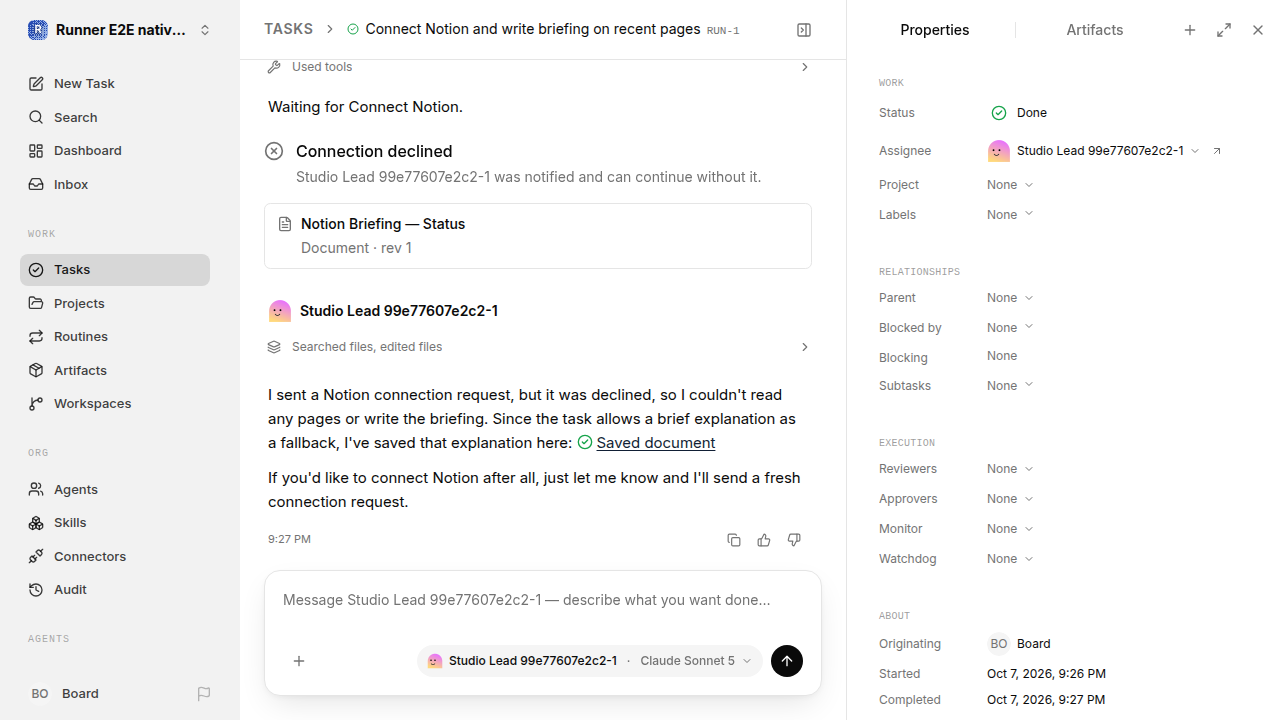This screenshot has height=720, width=1280.
Task: Switch to the Artifacts tab
Action: 1094,30
